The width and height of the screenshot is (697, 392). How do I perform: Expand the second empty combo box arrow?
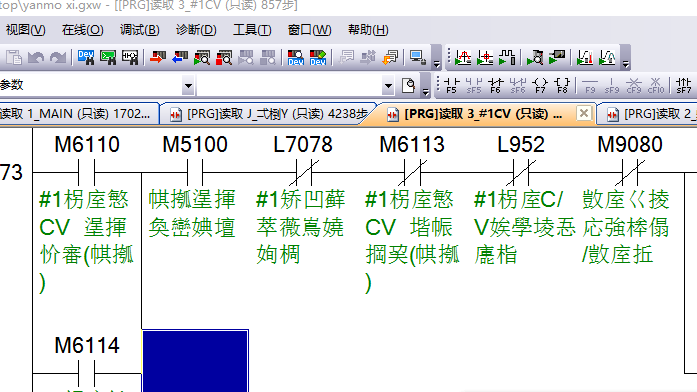388,85
